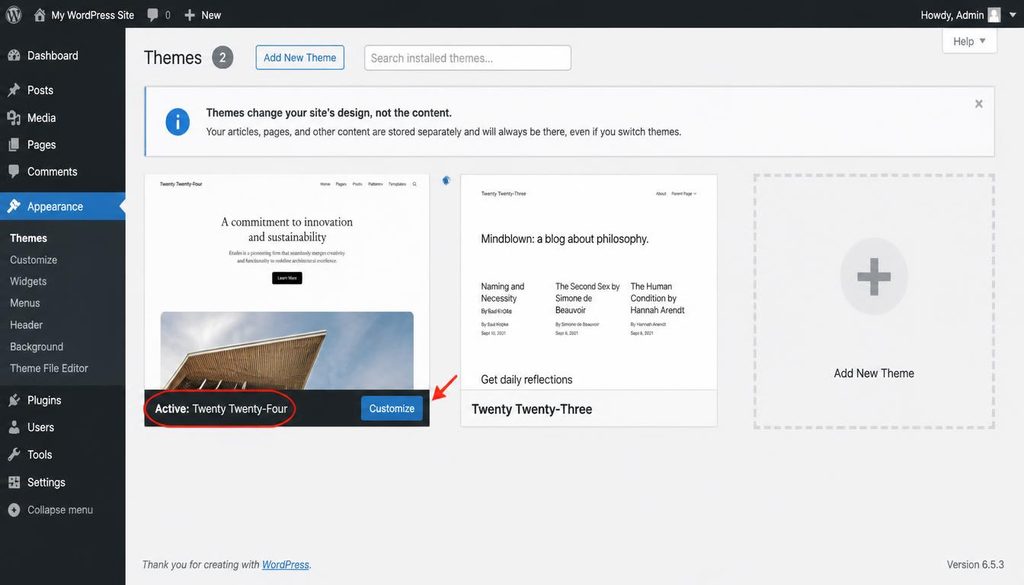The height and width of the screenshot is (585, 1024).
Task: Click the large plus icon for new theme
Action: tap(874, 276)
